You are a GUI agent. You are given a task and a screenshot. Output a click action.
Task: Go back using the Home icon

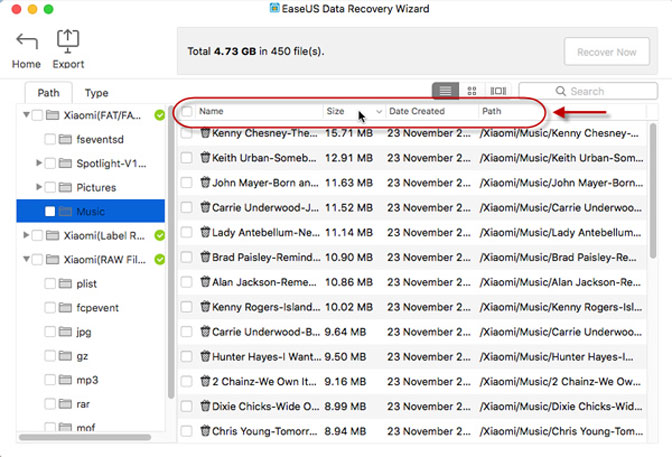click(27, 42)
